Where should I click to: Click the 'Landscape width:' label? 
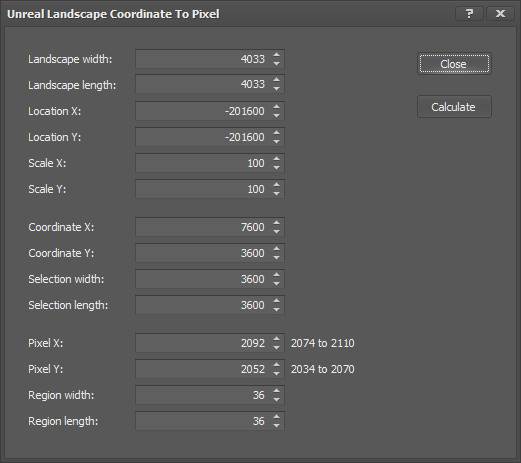pos(70,59)
